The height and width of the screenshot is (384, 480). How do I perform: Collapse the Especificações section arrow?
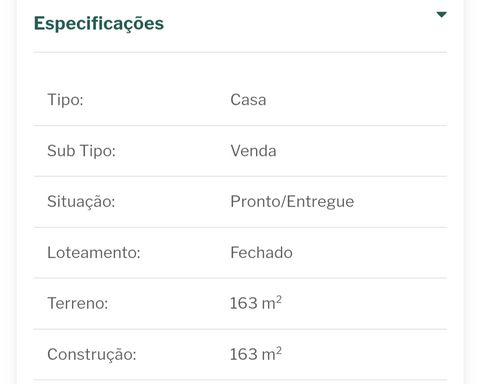(x=441, y=15)
